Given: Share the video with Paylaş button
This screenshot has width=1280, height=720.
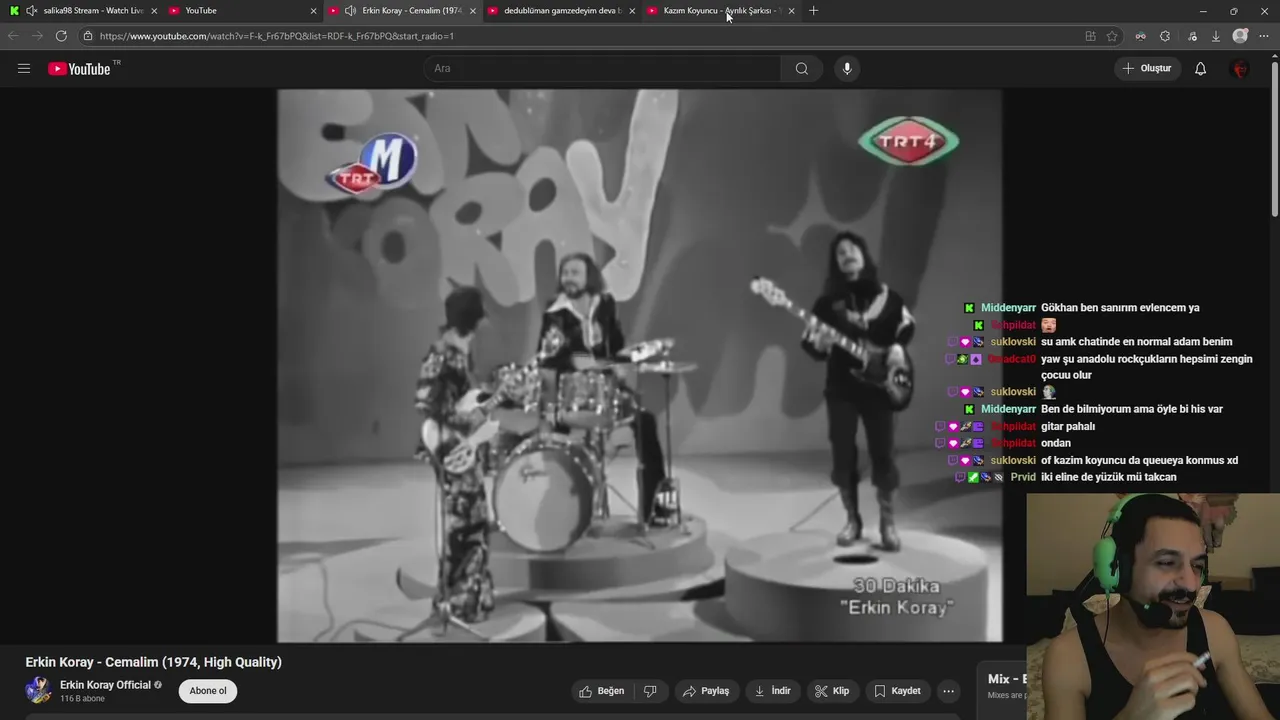Looking at the screenshot, I should pos(705,691).
